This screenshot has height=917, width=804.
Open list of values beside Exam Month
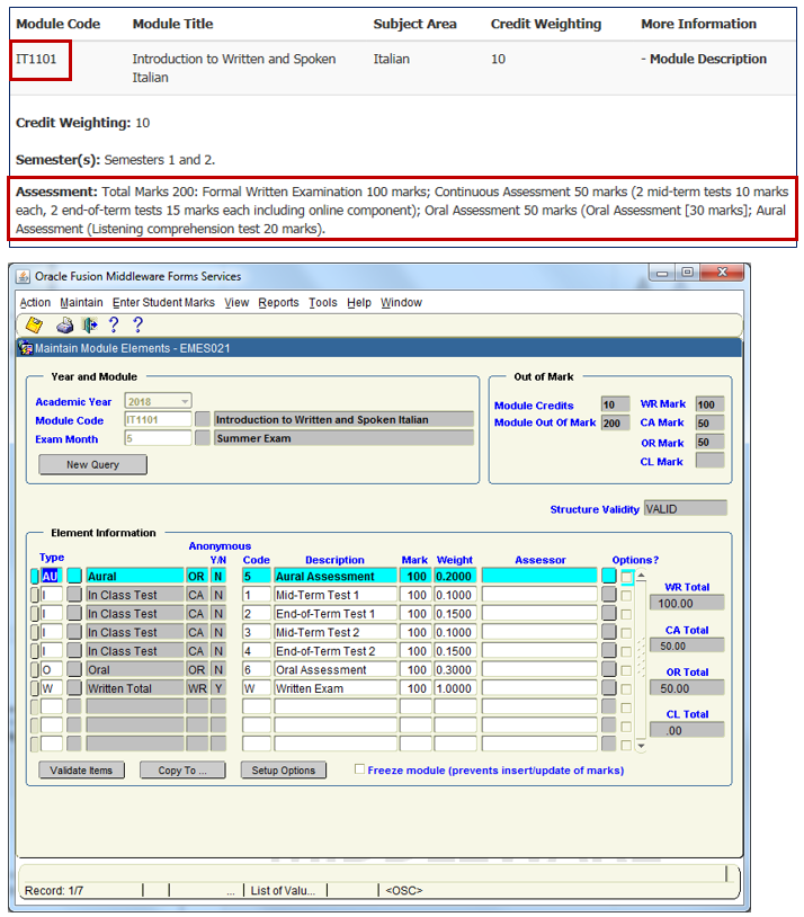click(x=203, y=438)
